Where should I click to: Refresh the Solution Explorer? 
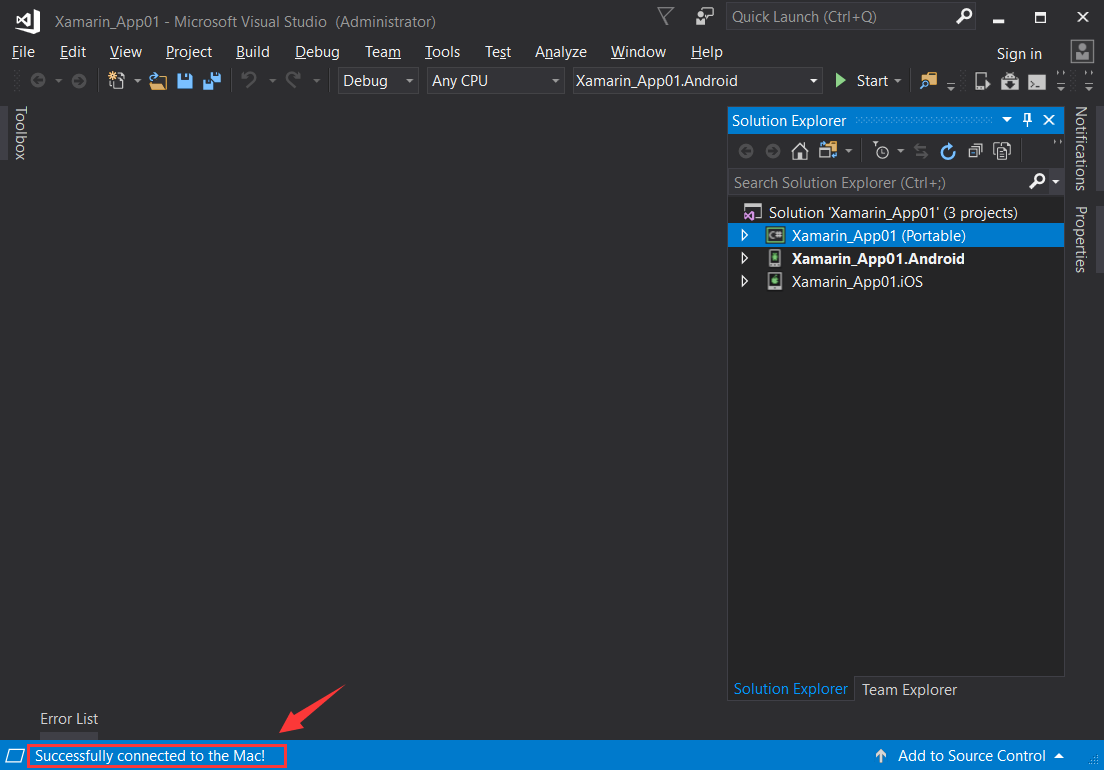pyautogui.click(x=948, y=151)
